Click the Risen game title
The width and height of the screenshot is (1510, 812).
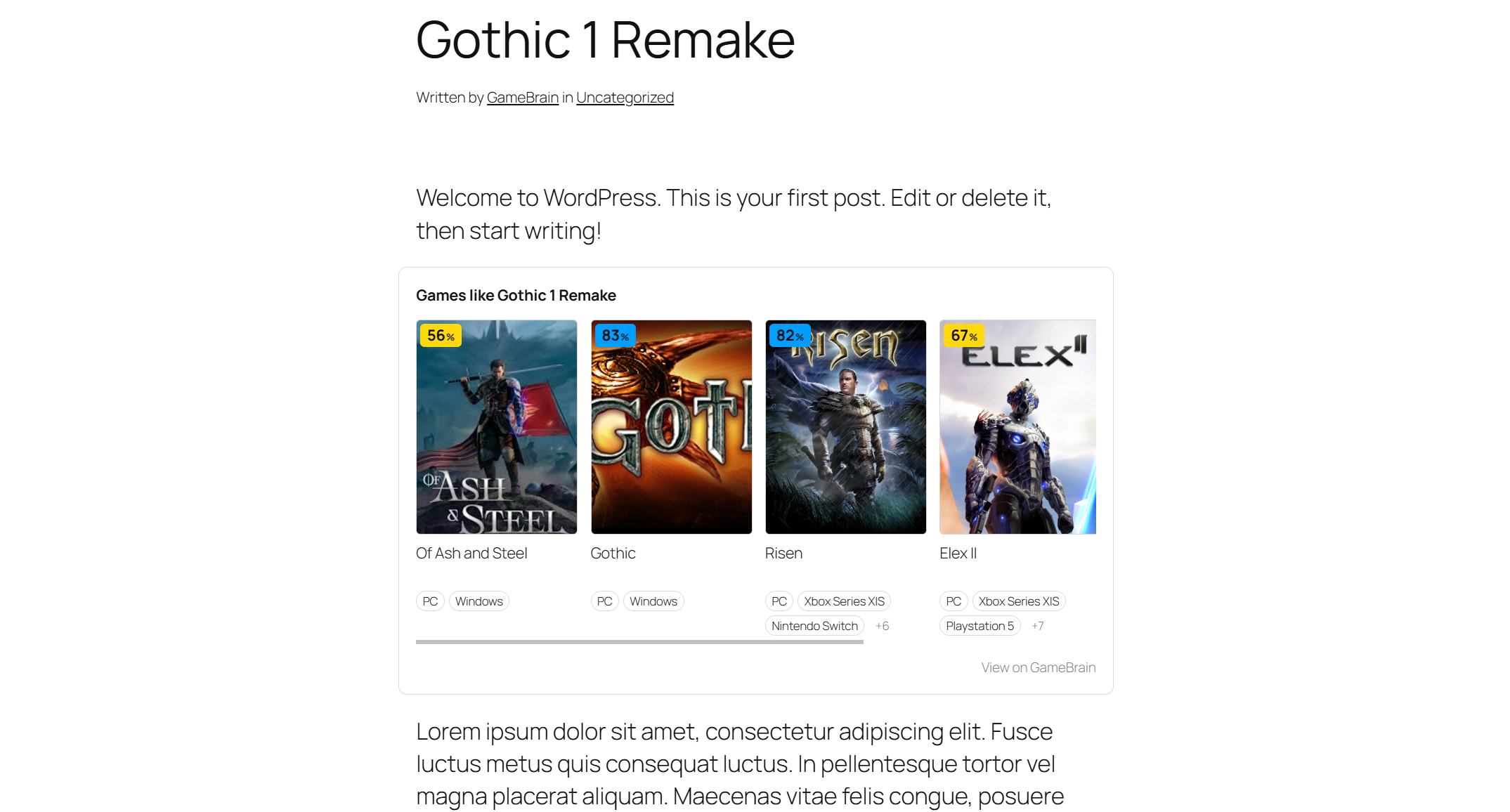pyautogui.click(x=783, y=554)
